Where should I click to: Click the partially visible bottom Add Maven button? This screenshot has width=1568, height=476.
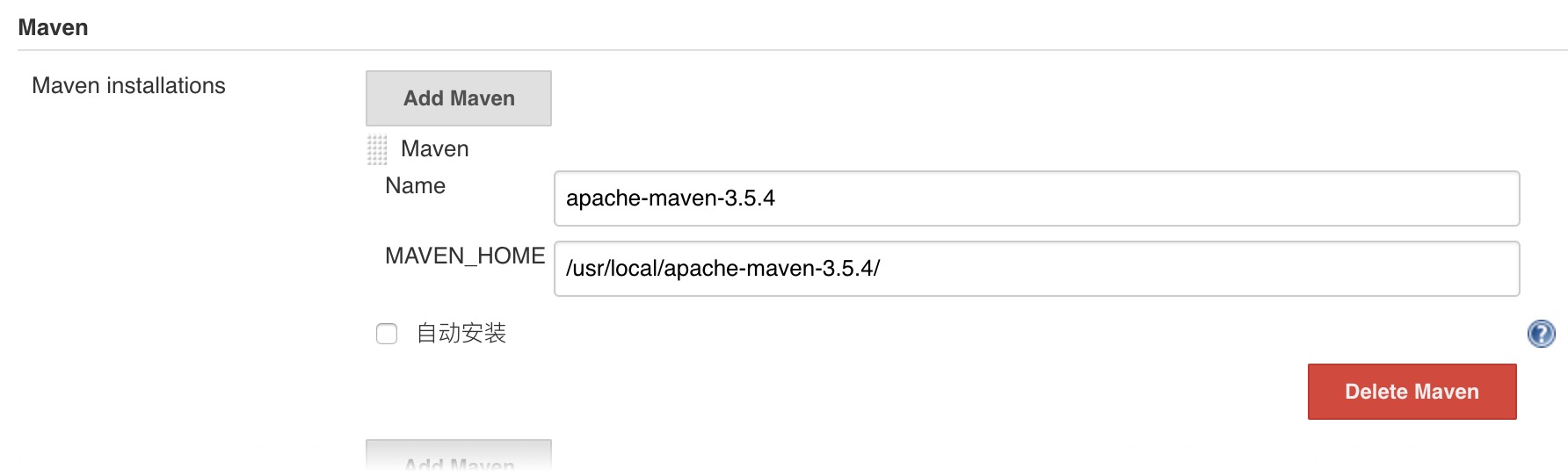pyautogui.click(x=459, y=458)
